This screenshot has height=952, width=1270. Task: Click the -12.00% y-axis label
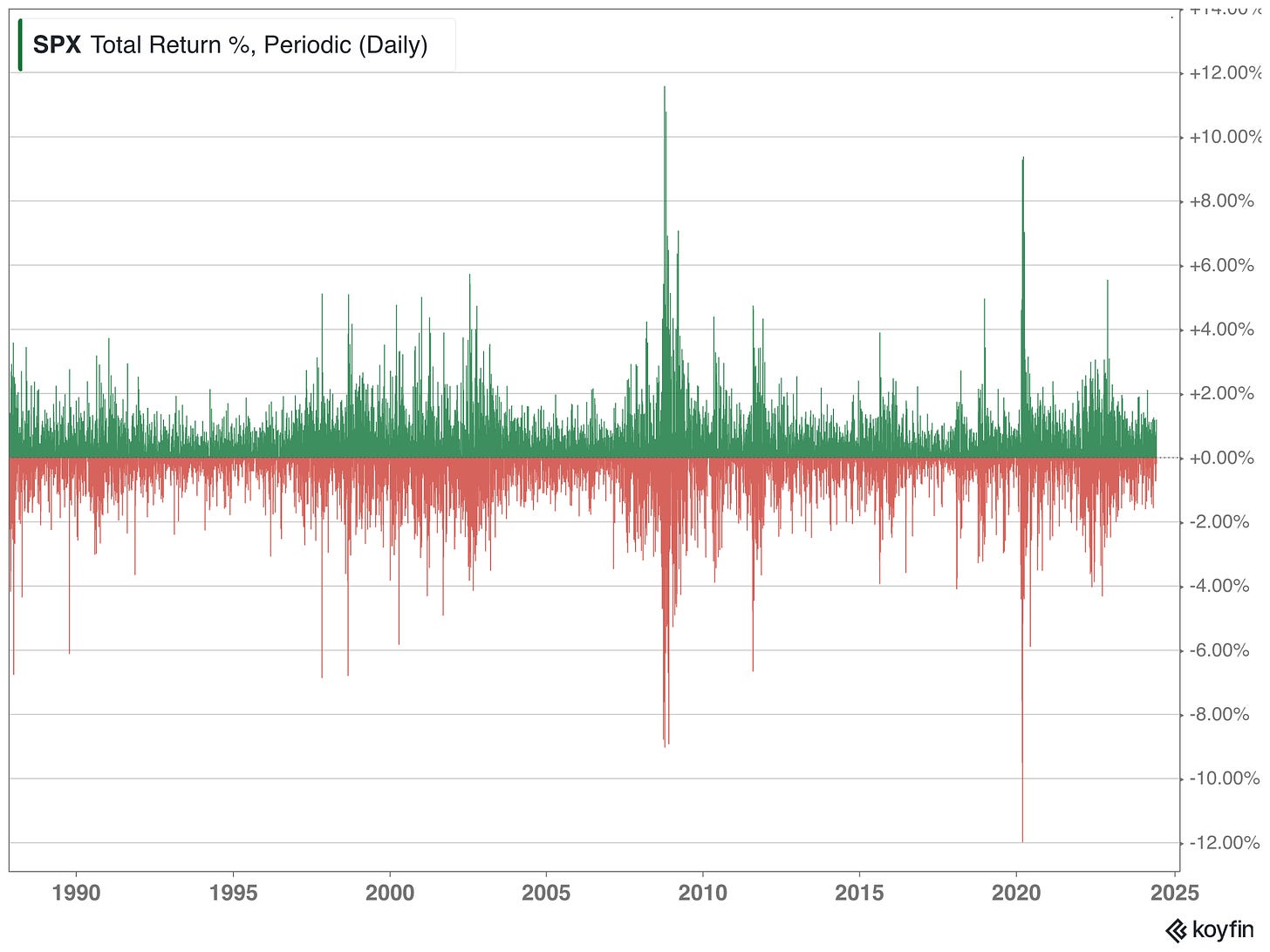1225,842
